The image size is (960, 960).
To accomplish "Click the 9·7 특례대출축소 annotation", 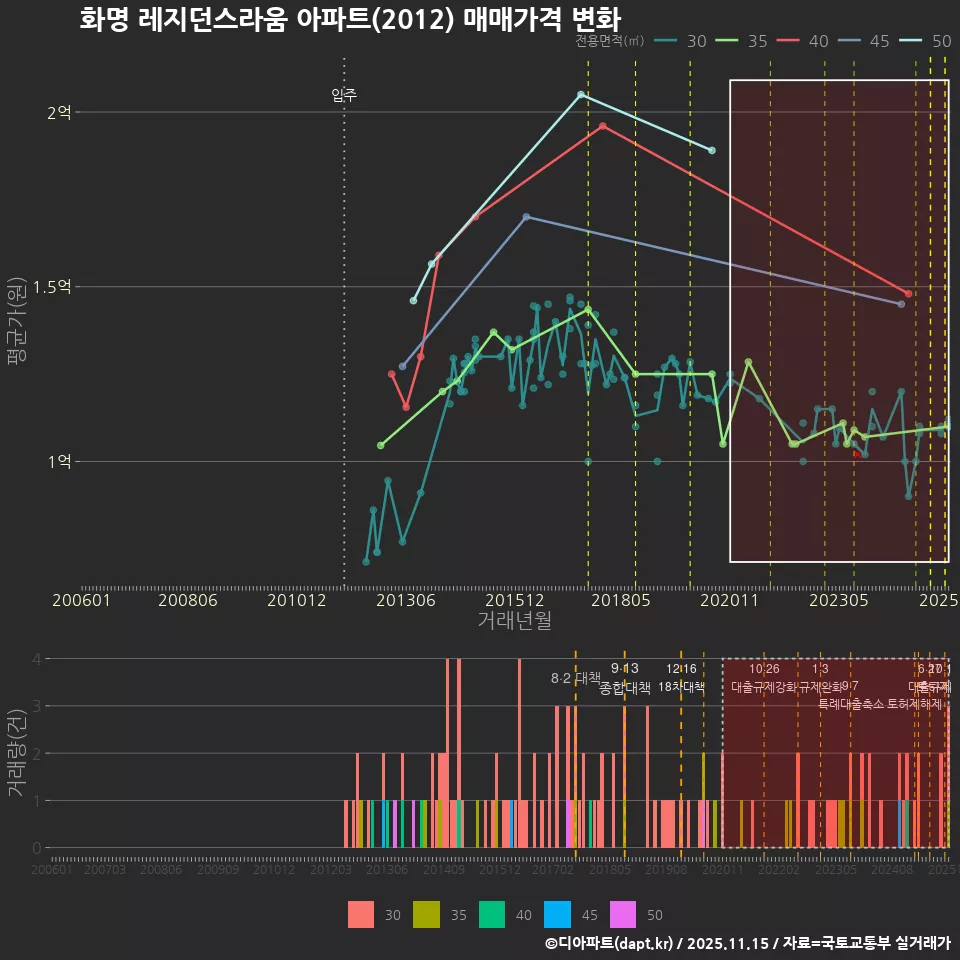I will (850, 694).
